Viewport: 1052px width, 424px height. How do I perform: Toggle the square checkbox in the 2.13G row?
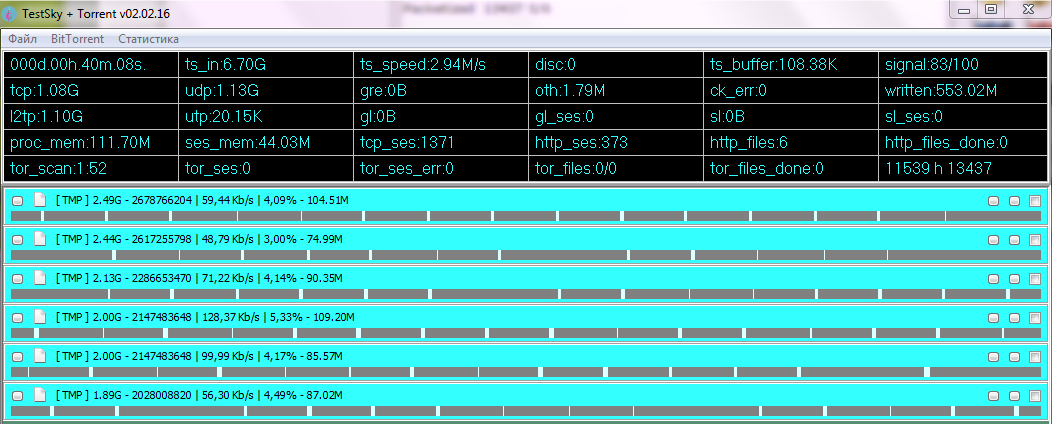click(1035, 279)
